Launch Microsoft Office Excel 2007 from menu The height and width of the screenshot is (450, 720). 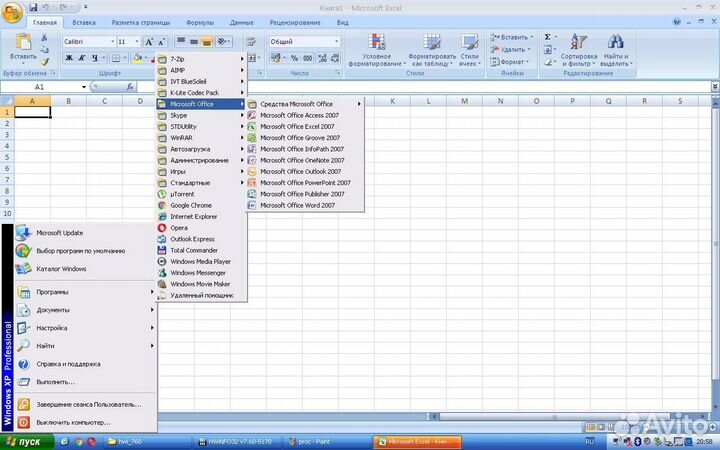[297, 127]
